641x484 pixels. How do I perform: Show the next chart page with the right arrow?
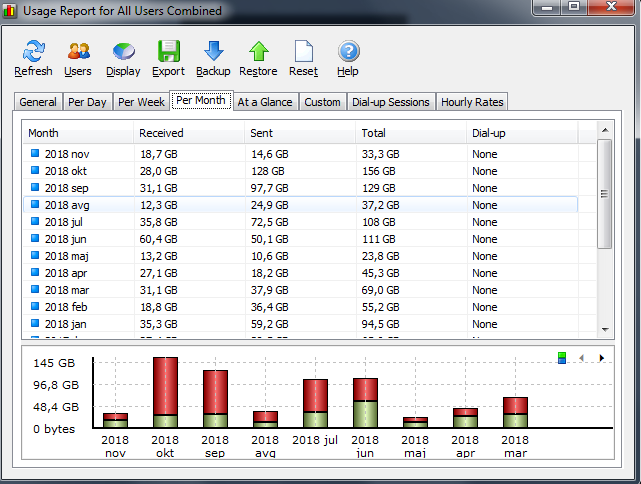pyautogui.click(x=601, y=358)
